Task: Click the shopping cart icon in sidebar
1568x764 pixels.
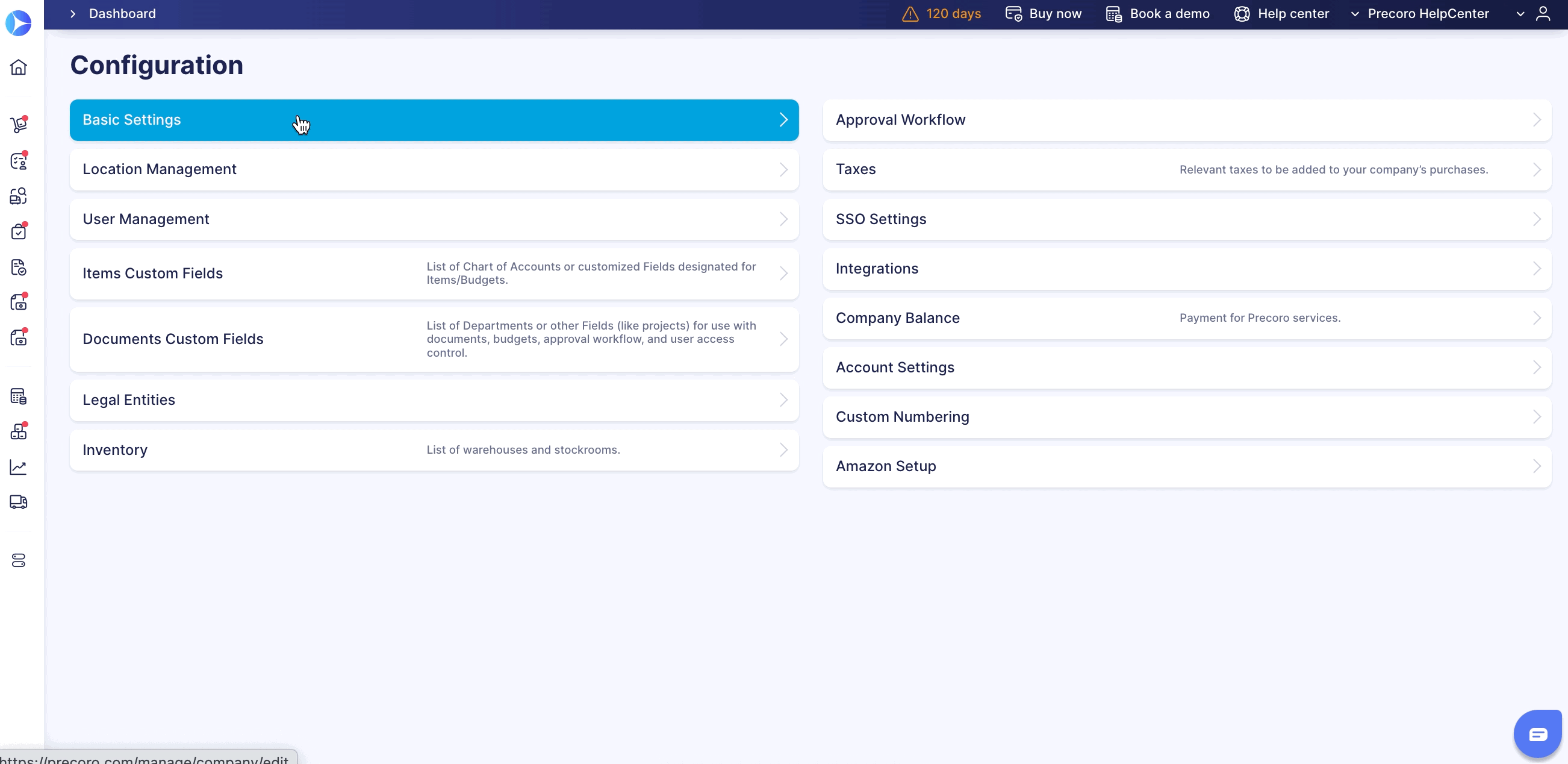Action: click(x=19, y=125)
